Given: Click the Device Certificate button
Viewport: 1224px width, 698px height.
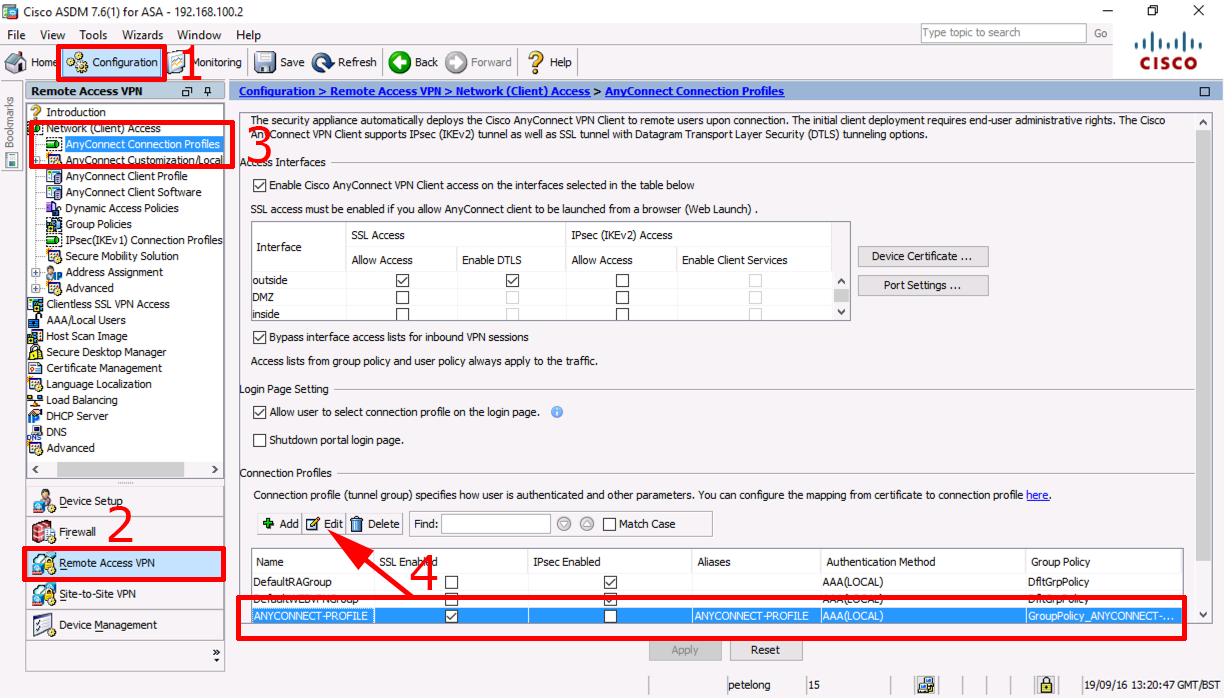Looking at the screenshot, I should pos(923,256).
